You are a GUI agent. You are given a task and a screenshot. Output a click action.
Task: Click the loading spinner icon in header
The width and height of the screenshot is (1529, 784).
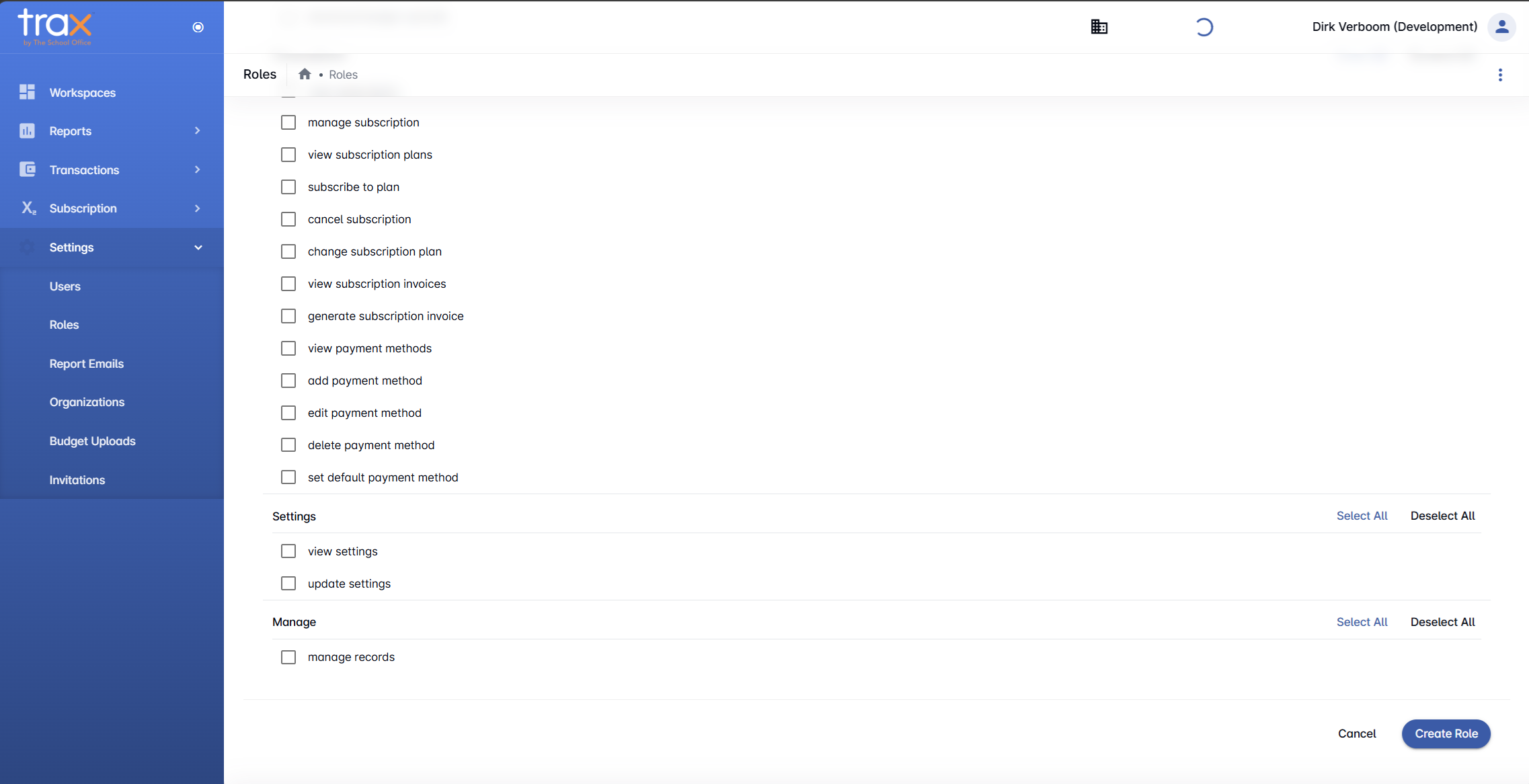[x=1204, y=27]
